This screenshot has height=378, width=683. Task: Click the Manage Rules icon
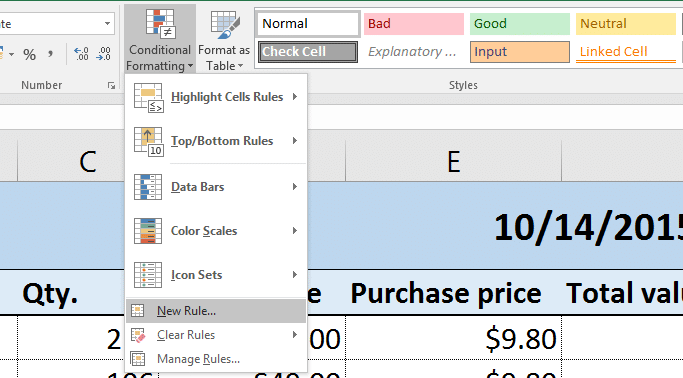pyautogui.click(x=138, y=359)
